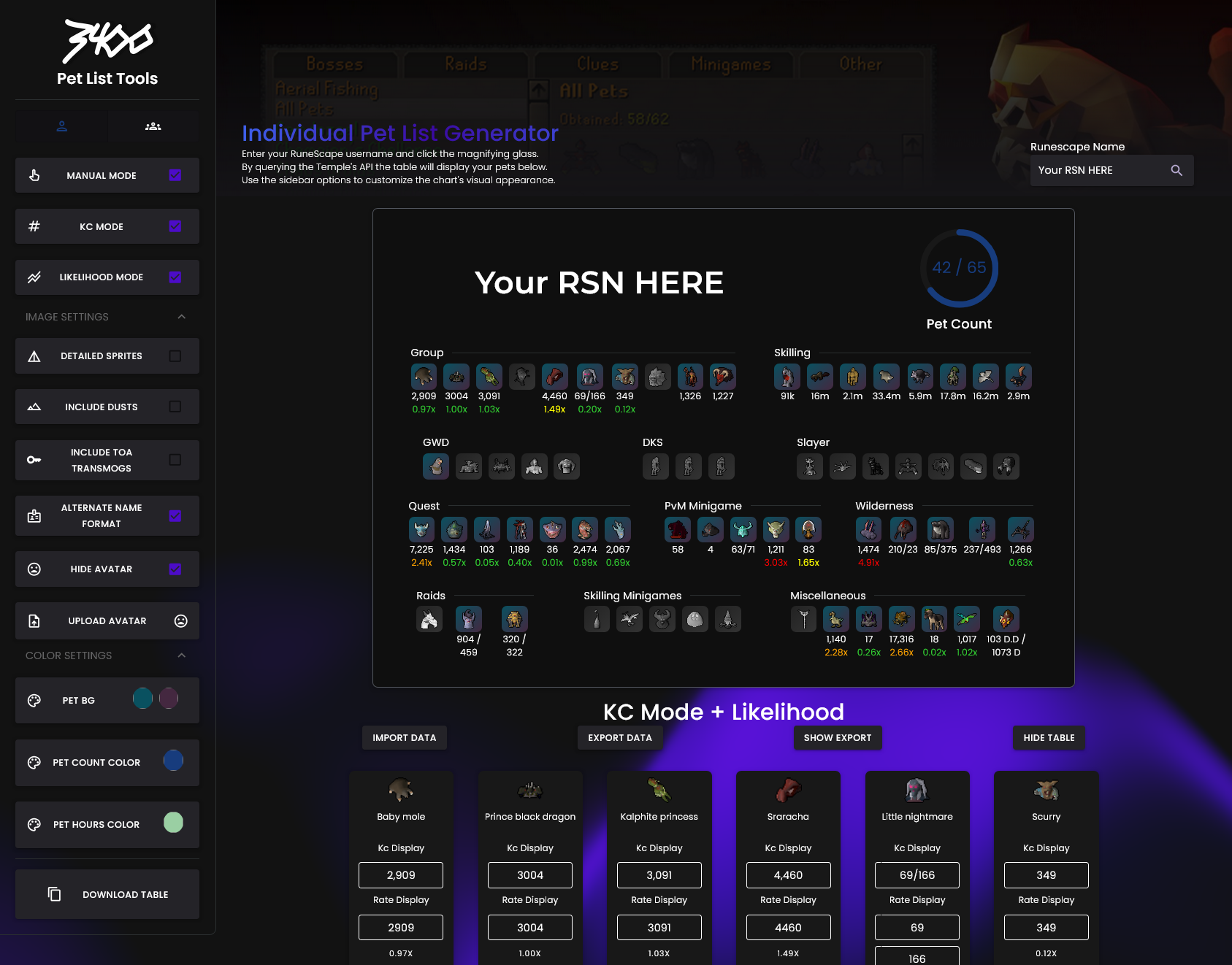Click the Baby mole Kc Display field

point(401,875)
